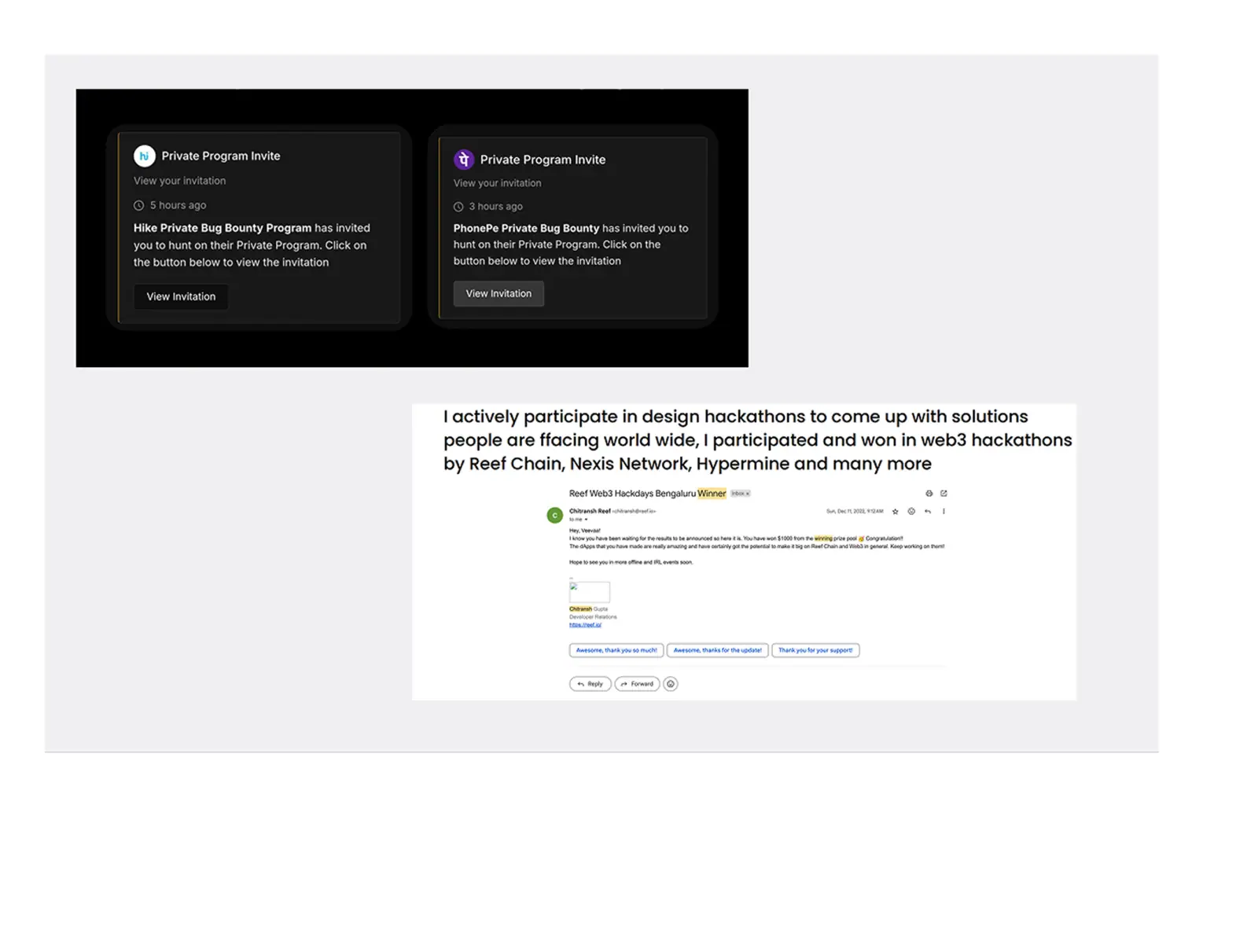Viewport: 1258px width, 952px height.
Task: Click emoji reaction button beside Forward
Action: [671, 684]
